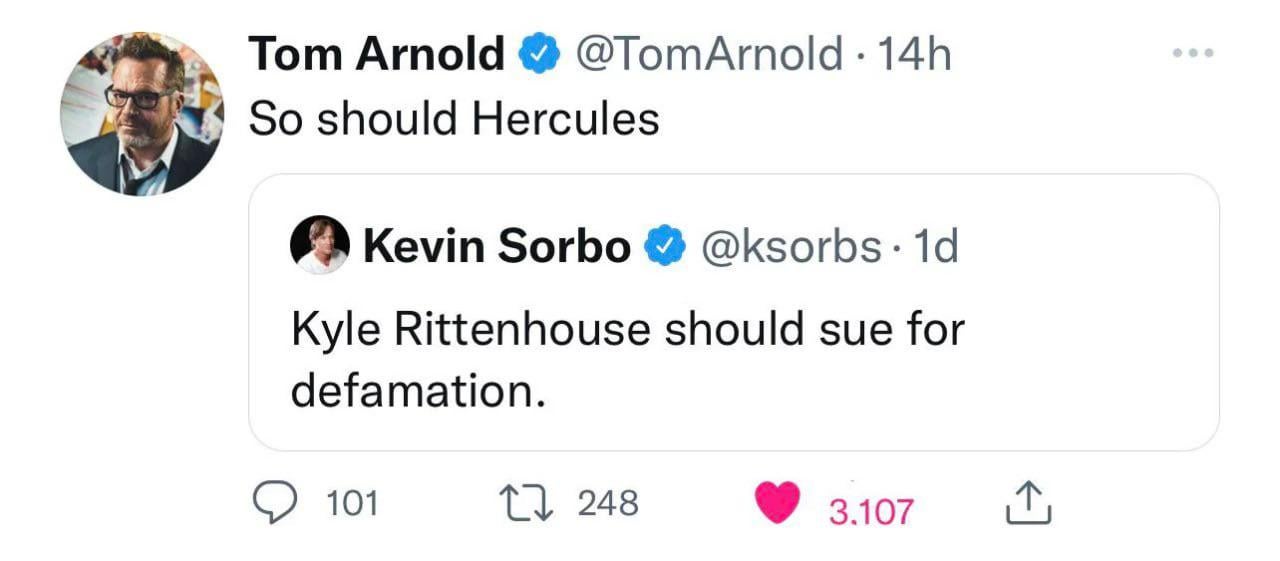The height and width of the screenshot is (561, 1280).
Task: Open Kevin Sorbo's small avatar
Action: (320, 245)
